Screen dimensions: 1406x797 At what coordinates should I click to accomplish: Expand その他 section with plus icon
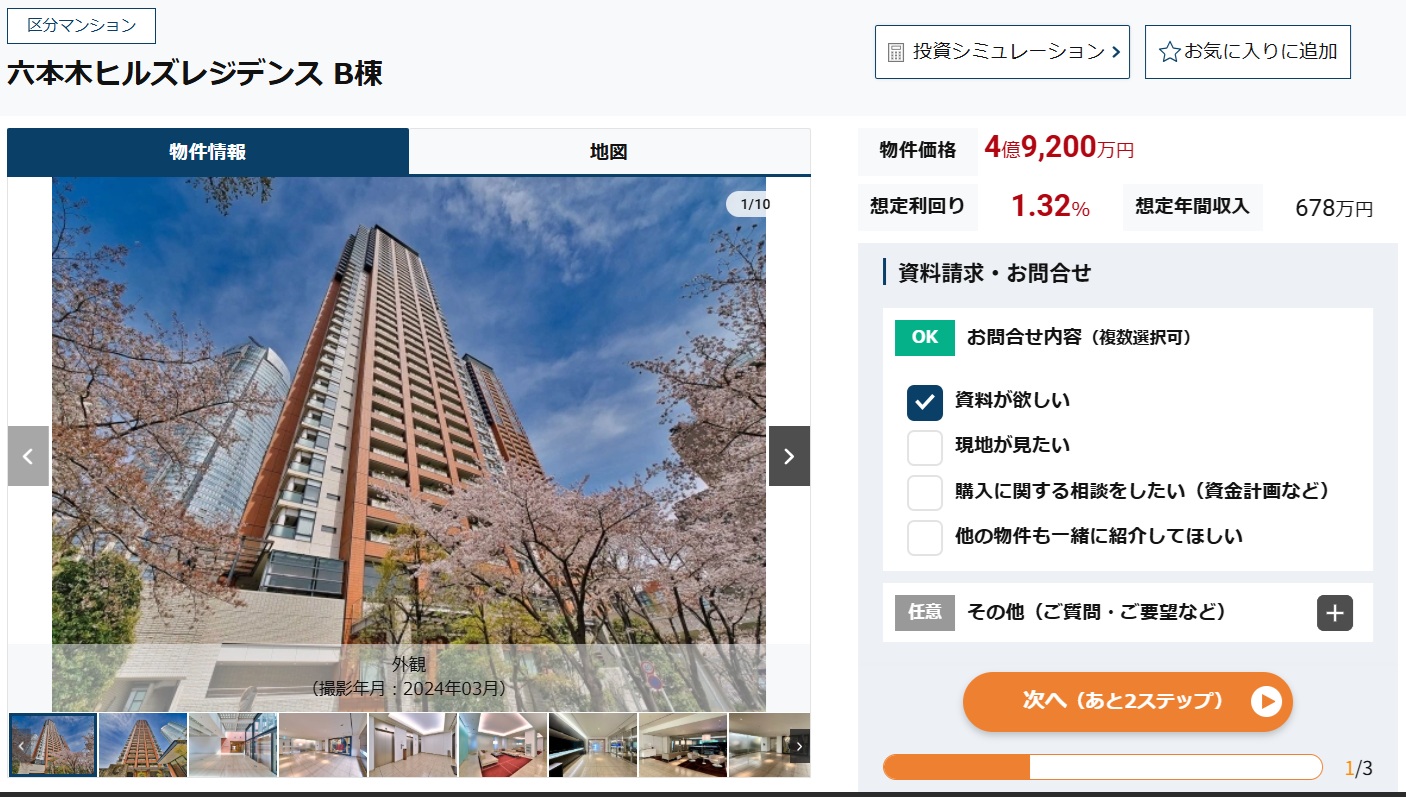(x=1335, y=613)
